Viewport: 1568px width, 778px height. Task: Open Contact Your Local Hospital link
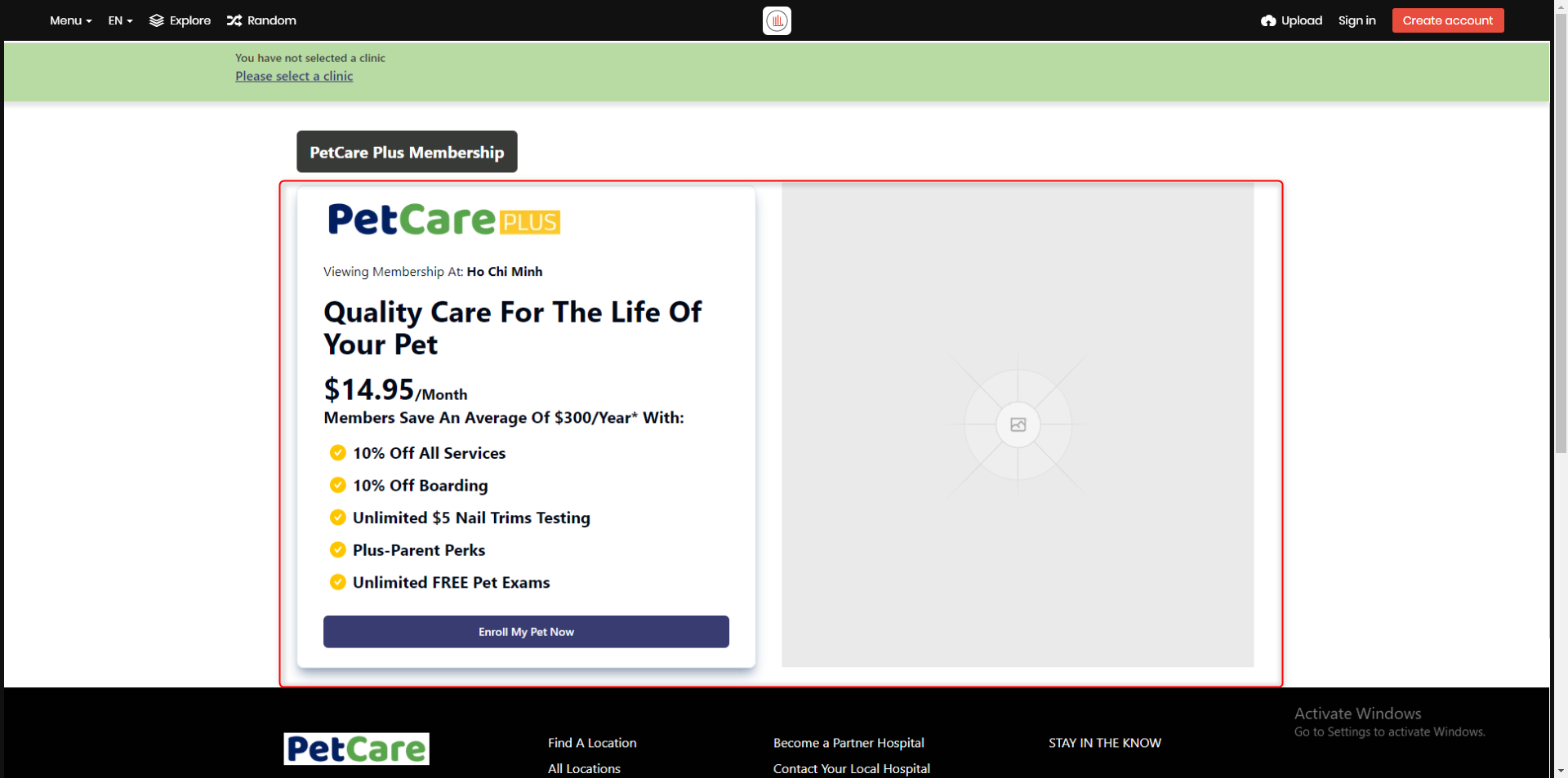click(852, 769)
